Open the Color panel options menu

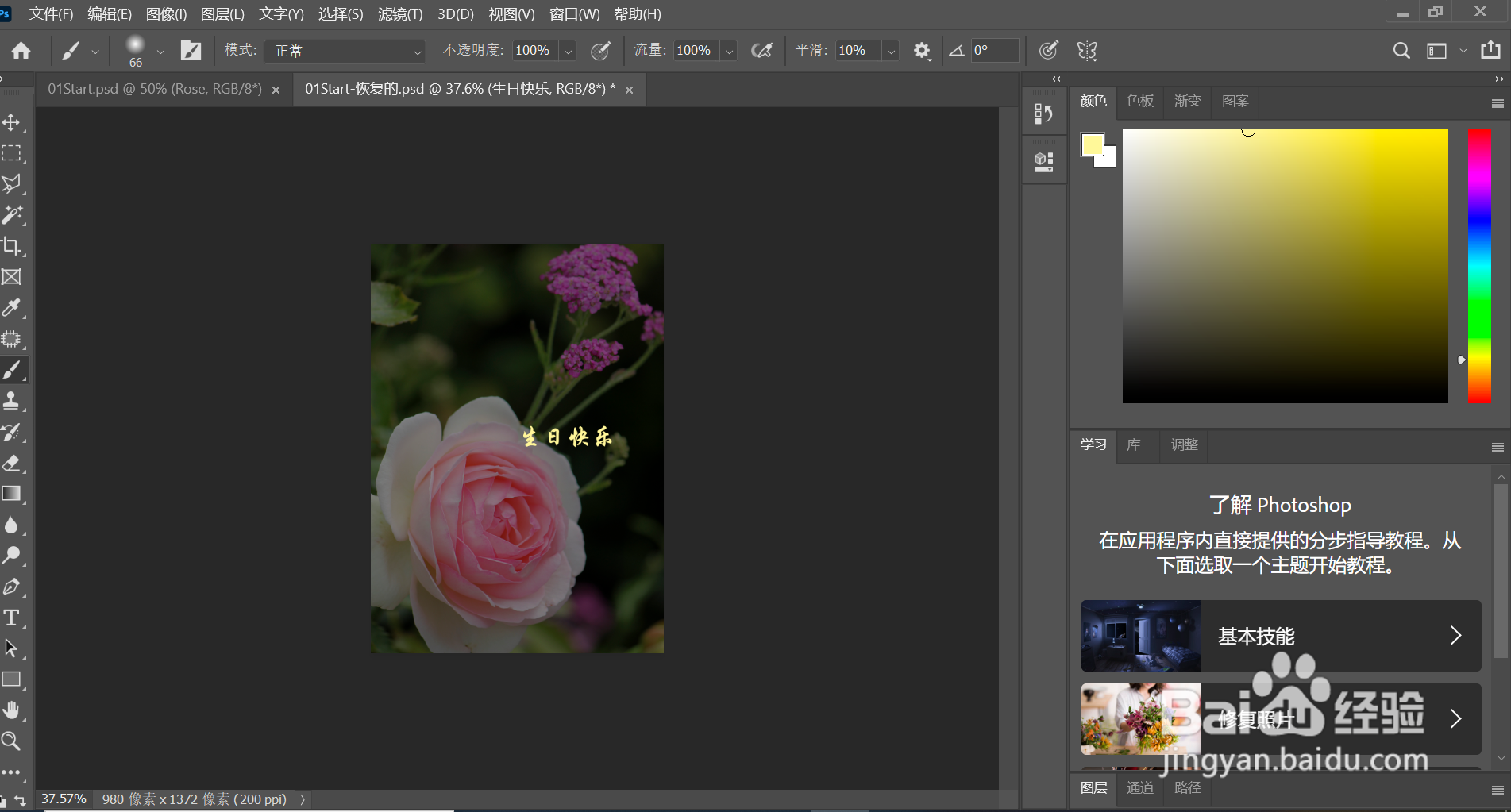point(1498,103)
